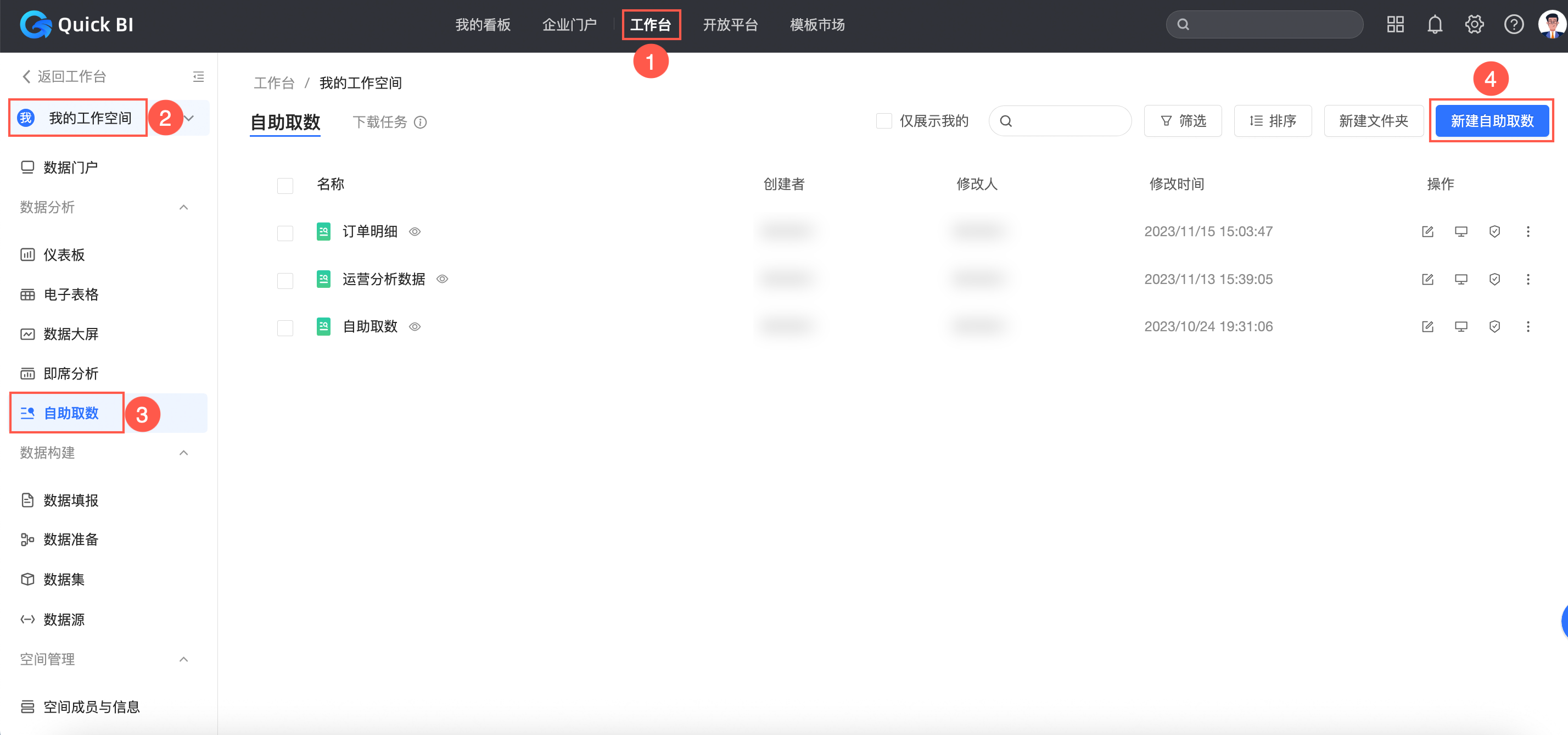The height and width of the screenshot is (735, 1568).
Task: Select the checkbox for 运营分析数据
Action: tap(285, 280)
